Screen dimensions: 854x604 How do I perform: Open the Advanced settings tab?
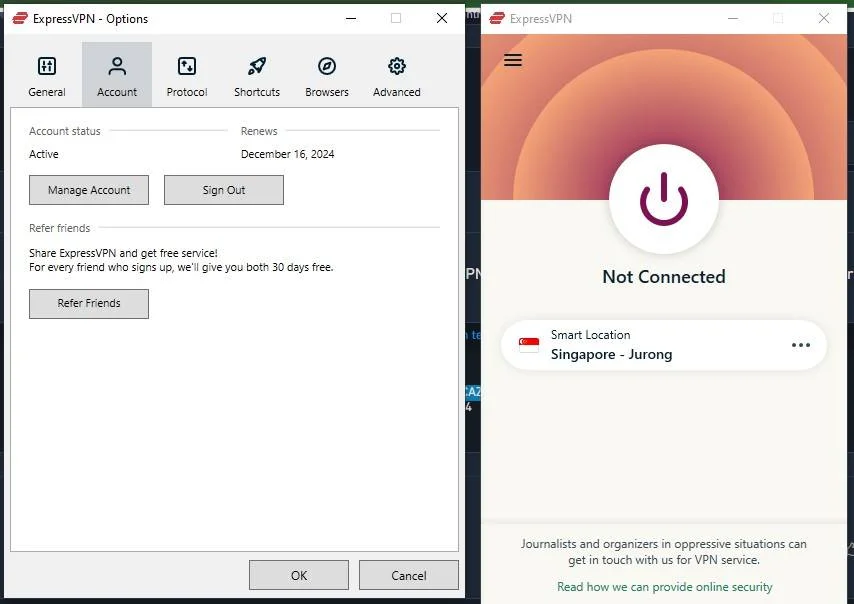[396, 75]
